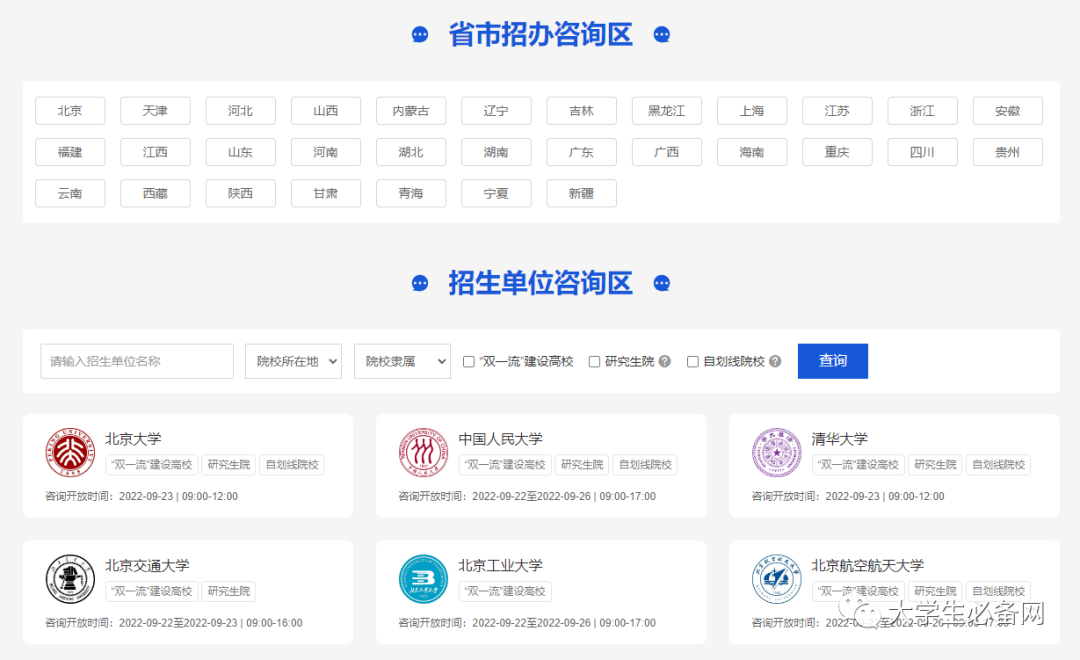Open the 北京交通大学 name link

[147, 566]
